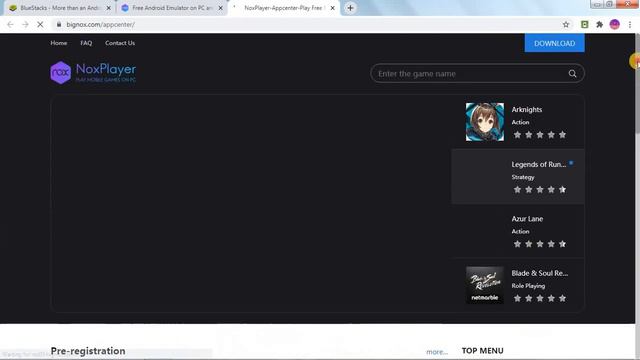Open the Chrome profile avatar
This screenshot has width=640, height=360.
coord(615,24)
